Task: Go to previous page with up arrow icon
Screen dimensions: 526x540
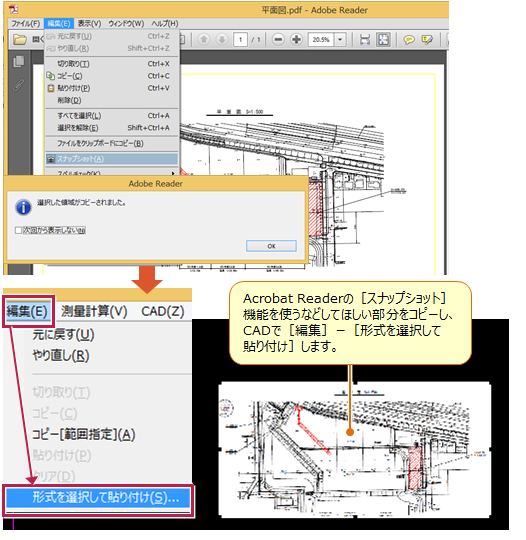Action: pyautogui.click(x=204, y=40)
